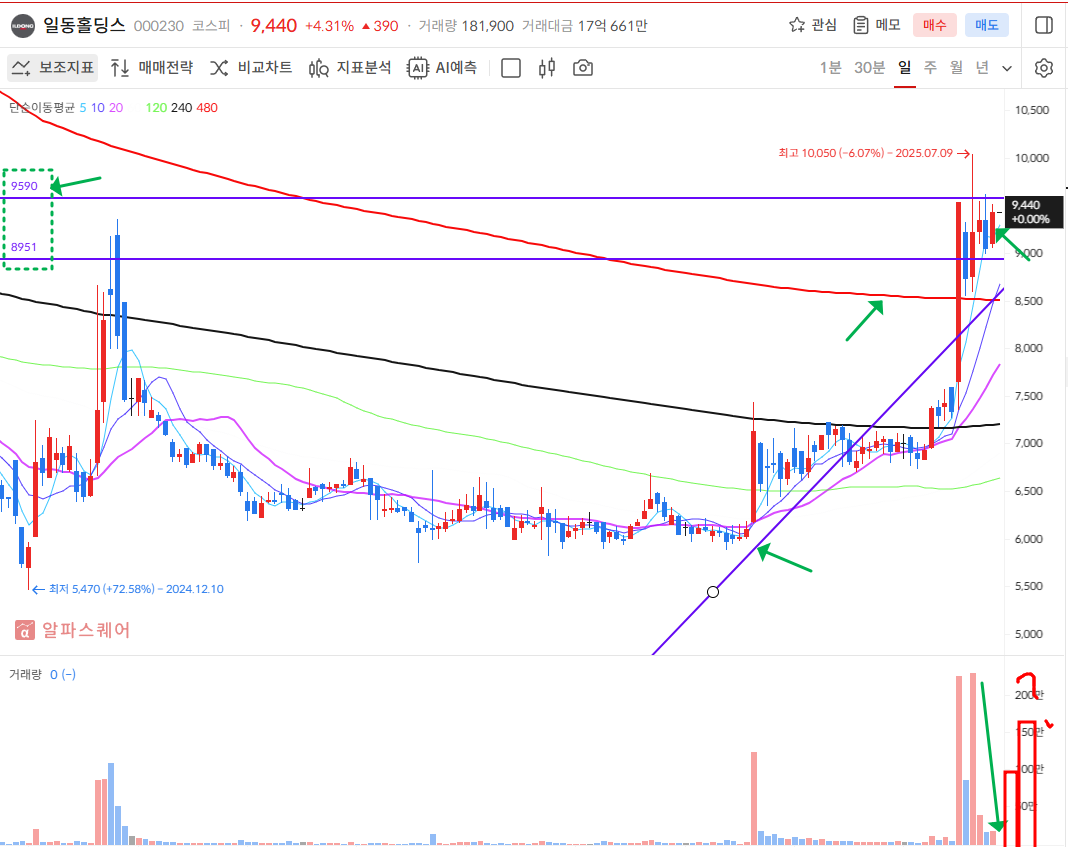Image resolution: width=1068 pixels, height=847 pixels.
Task: Click the 9590 horizontal line label
Action: coord(24,186)
